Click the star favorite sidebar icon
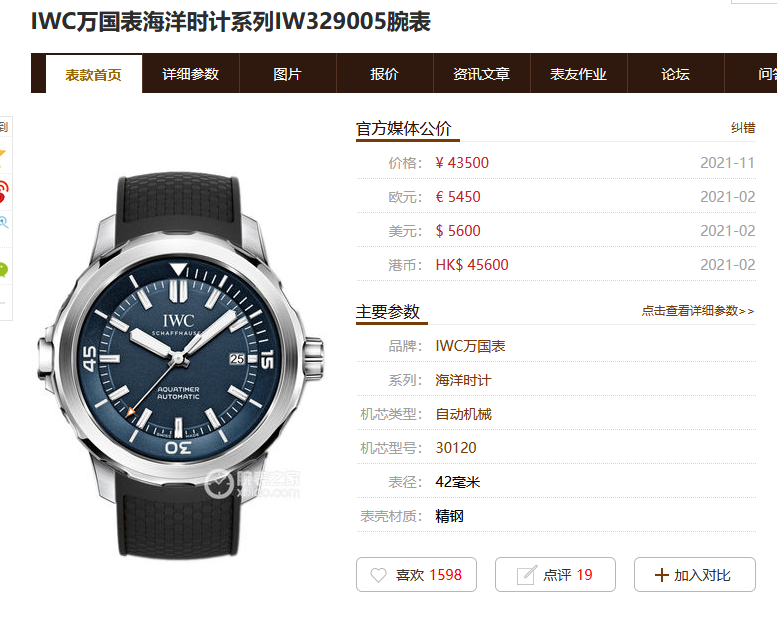The width and height of the screenshot is (777, 619). (2, 155)
